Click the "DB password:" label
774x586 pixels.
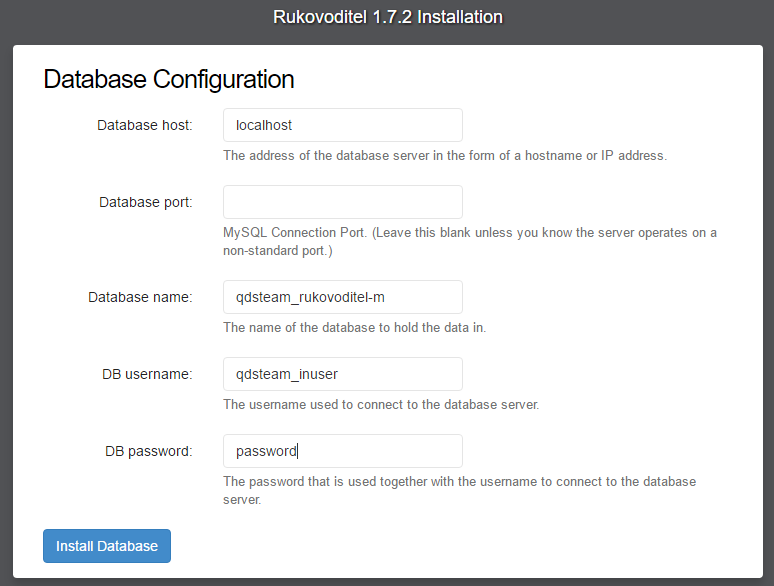149,451
